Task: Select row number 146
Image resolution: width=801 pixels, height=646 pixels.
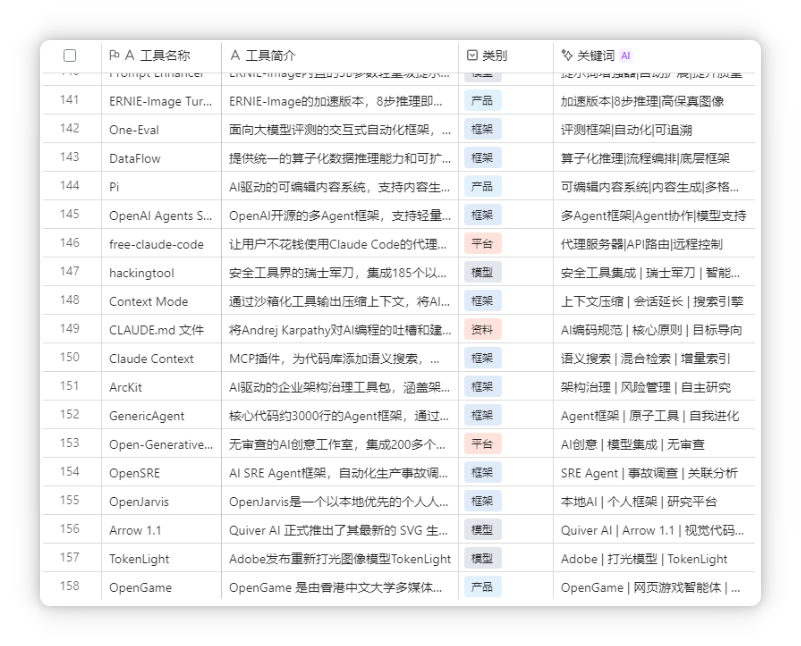Action: click(69, 243)
